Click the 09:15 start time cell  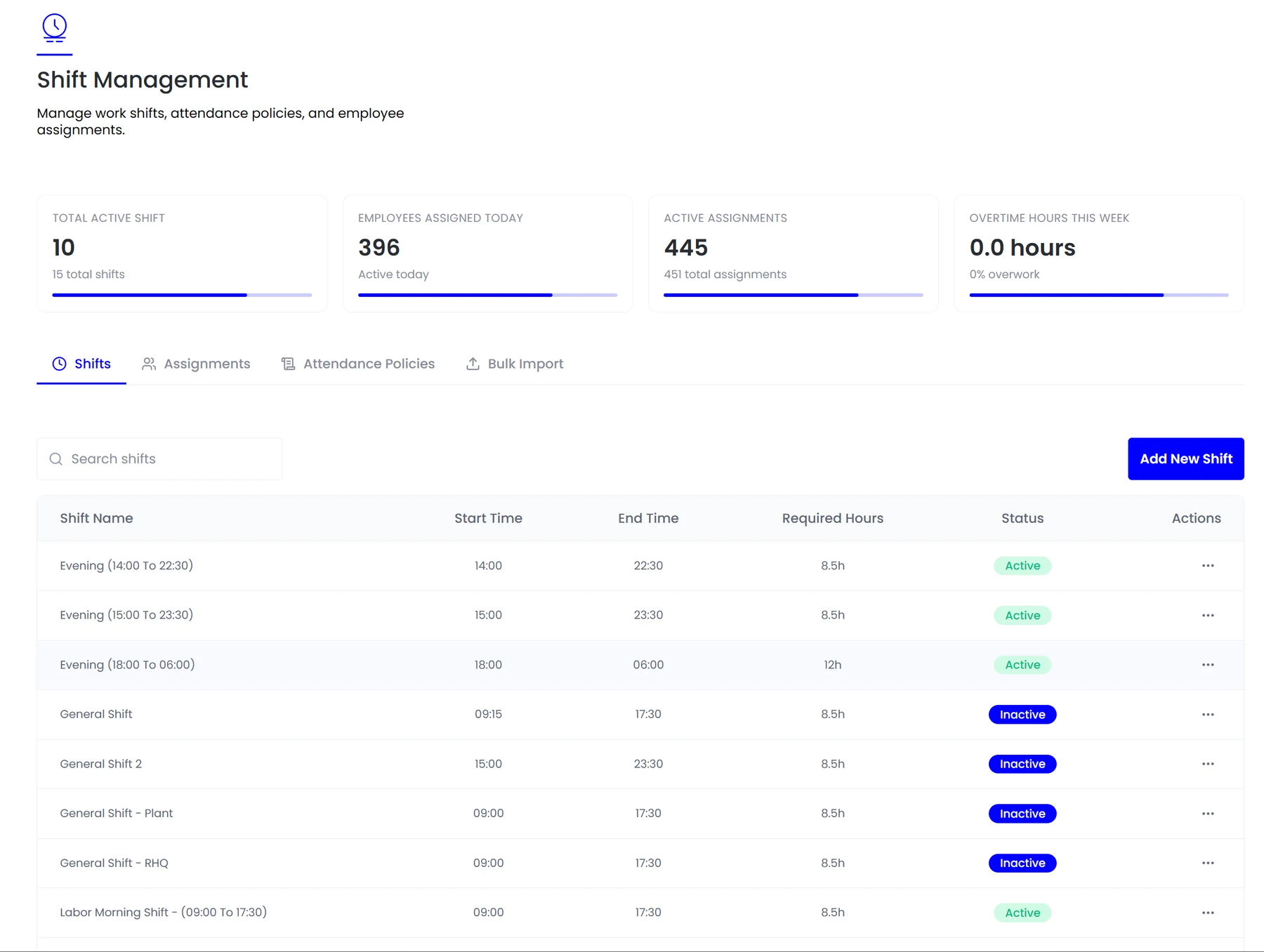488,714
